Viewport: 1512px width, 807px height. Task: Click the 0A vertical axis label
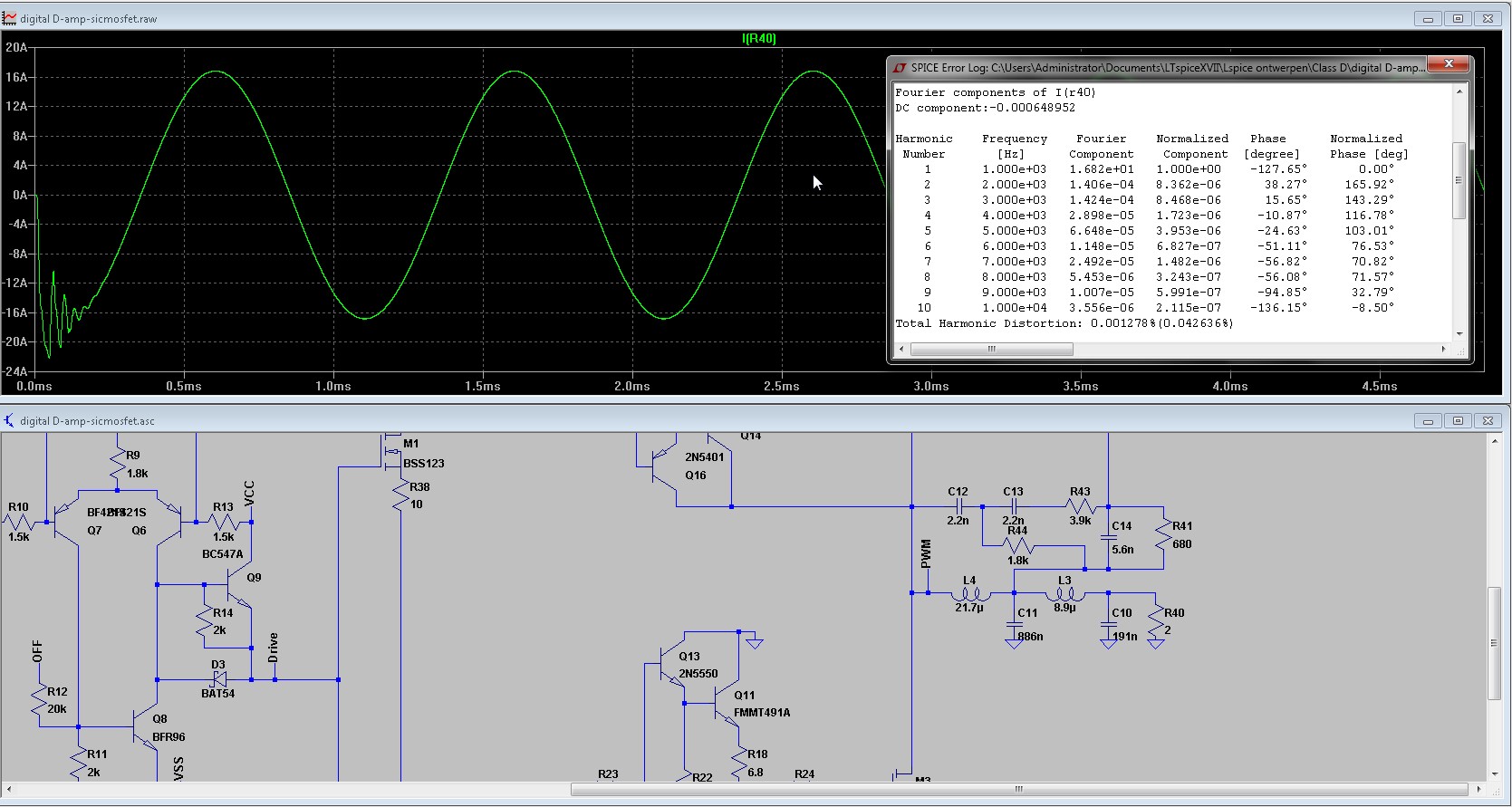[20, 195]
